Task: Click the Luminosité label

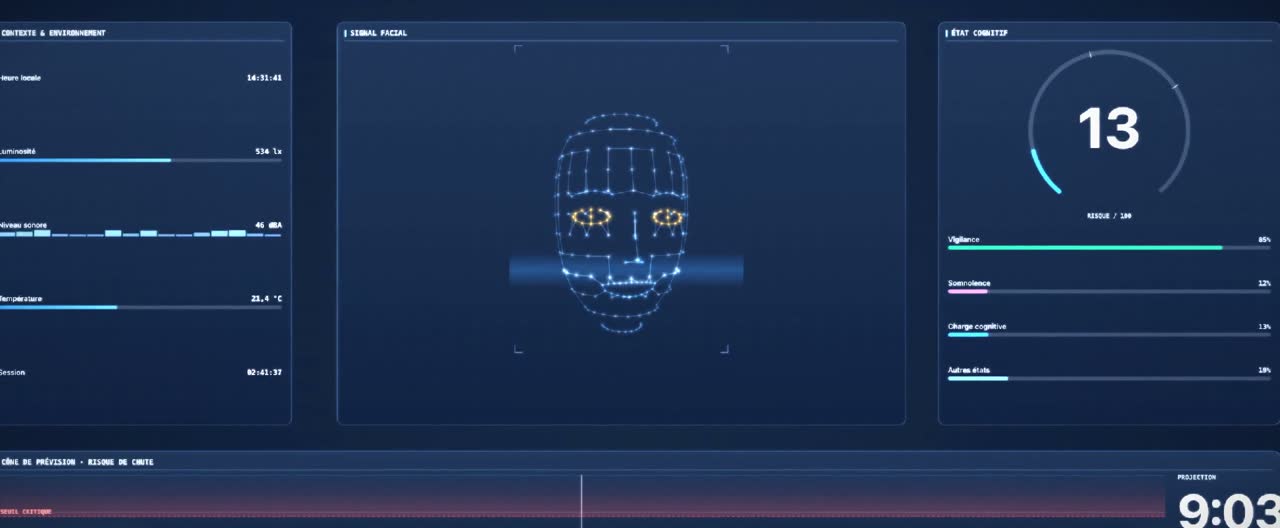Action: pyautogui.click(x=18, y=151)
